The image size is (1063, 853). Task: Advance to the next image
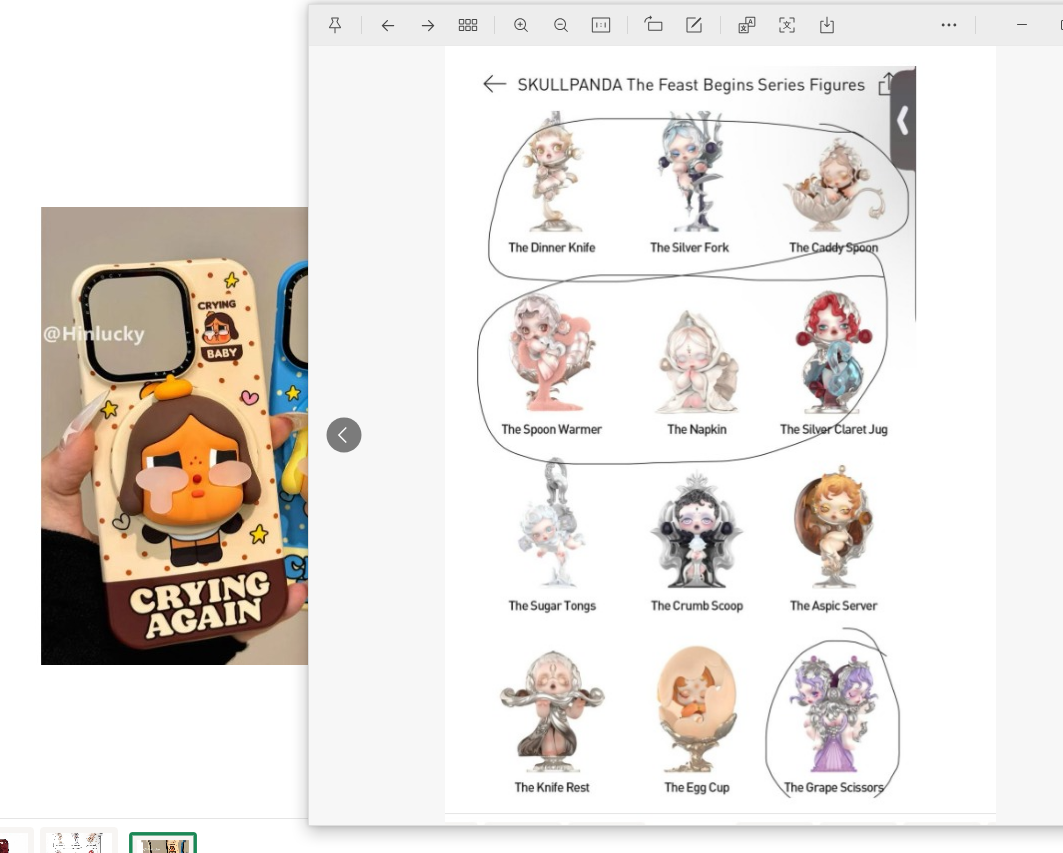click(427, 24)
